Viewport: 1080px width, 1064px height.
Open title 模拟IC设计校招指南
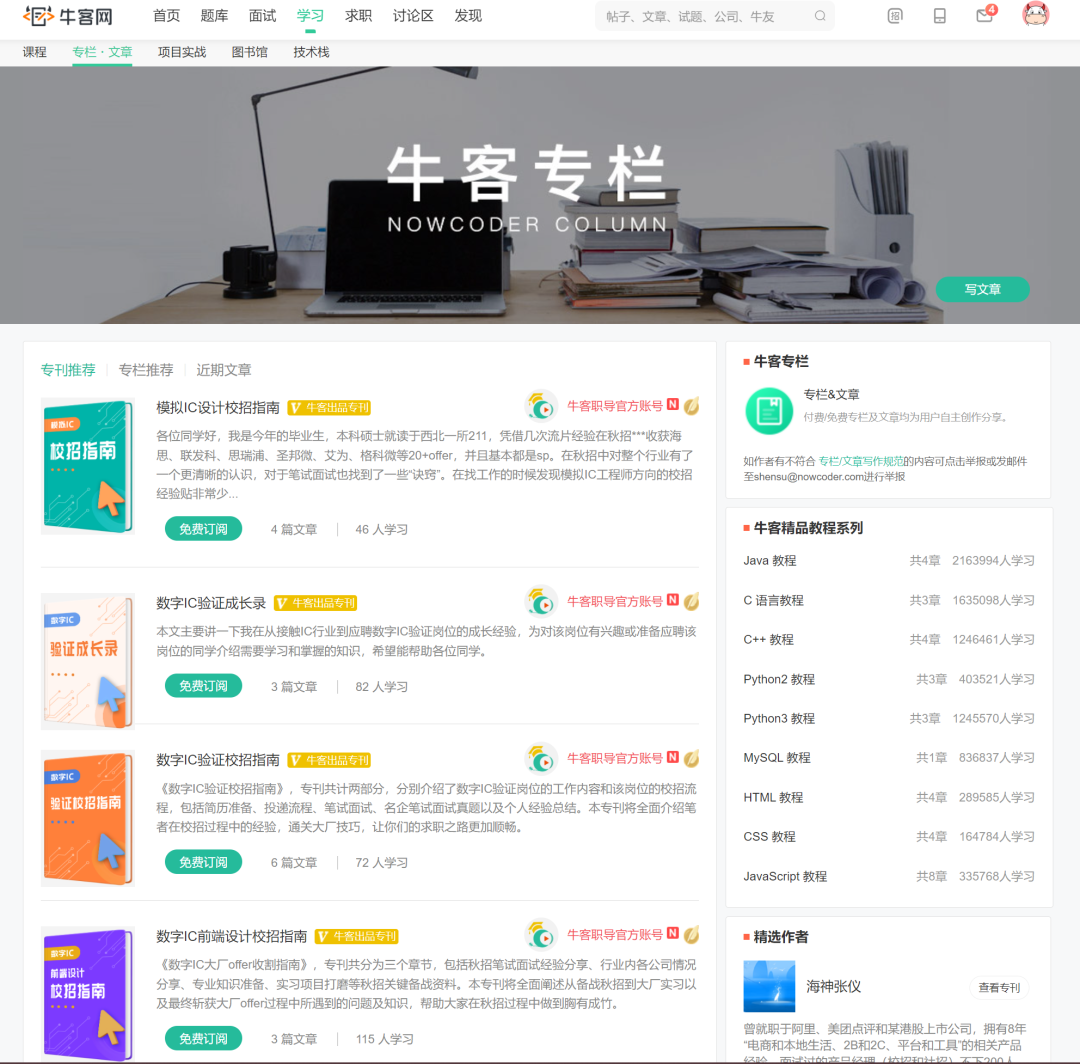pyautogui.click(x=218, y=408)
